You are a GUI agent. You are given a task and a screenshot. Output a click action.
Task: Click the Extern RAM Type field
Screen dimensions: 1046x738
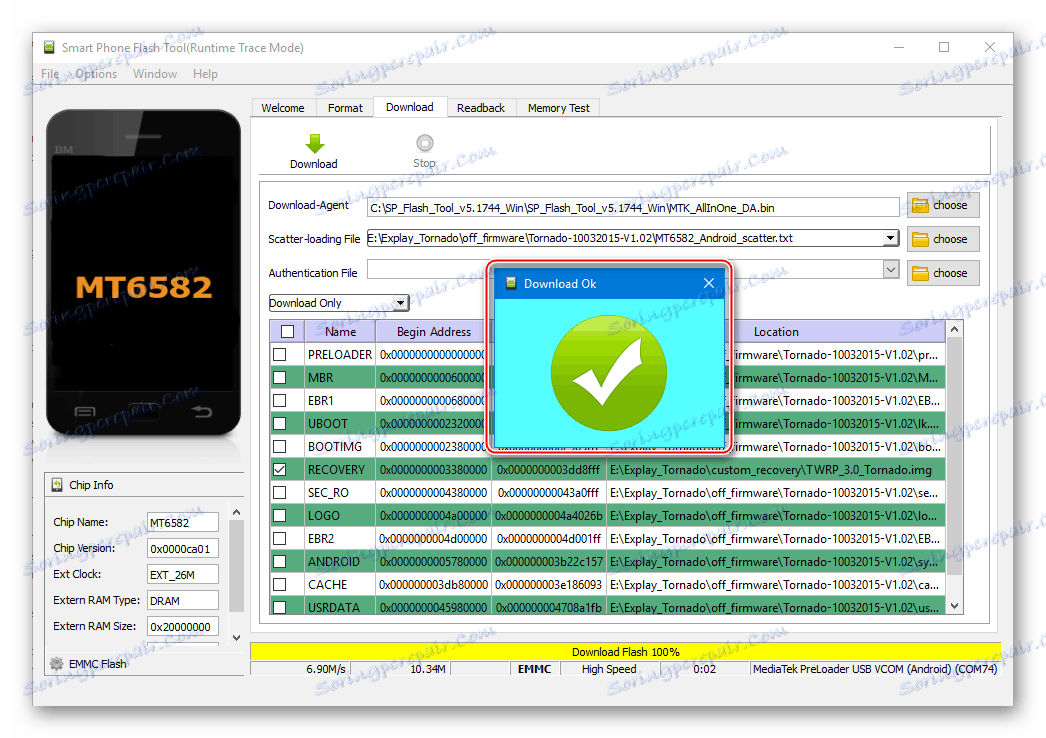tap(183, 601)
